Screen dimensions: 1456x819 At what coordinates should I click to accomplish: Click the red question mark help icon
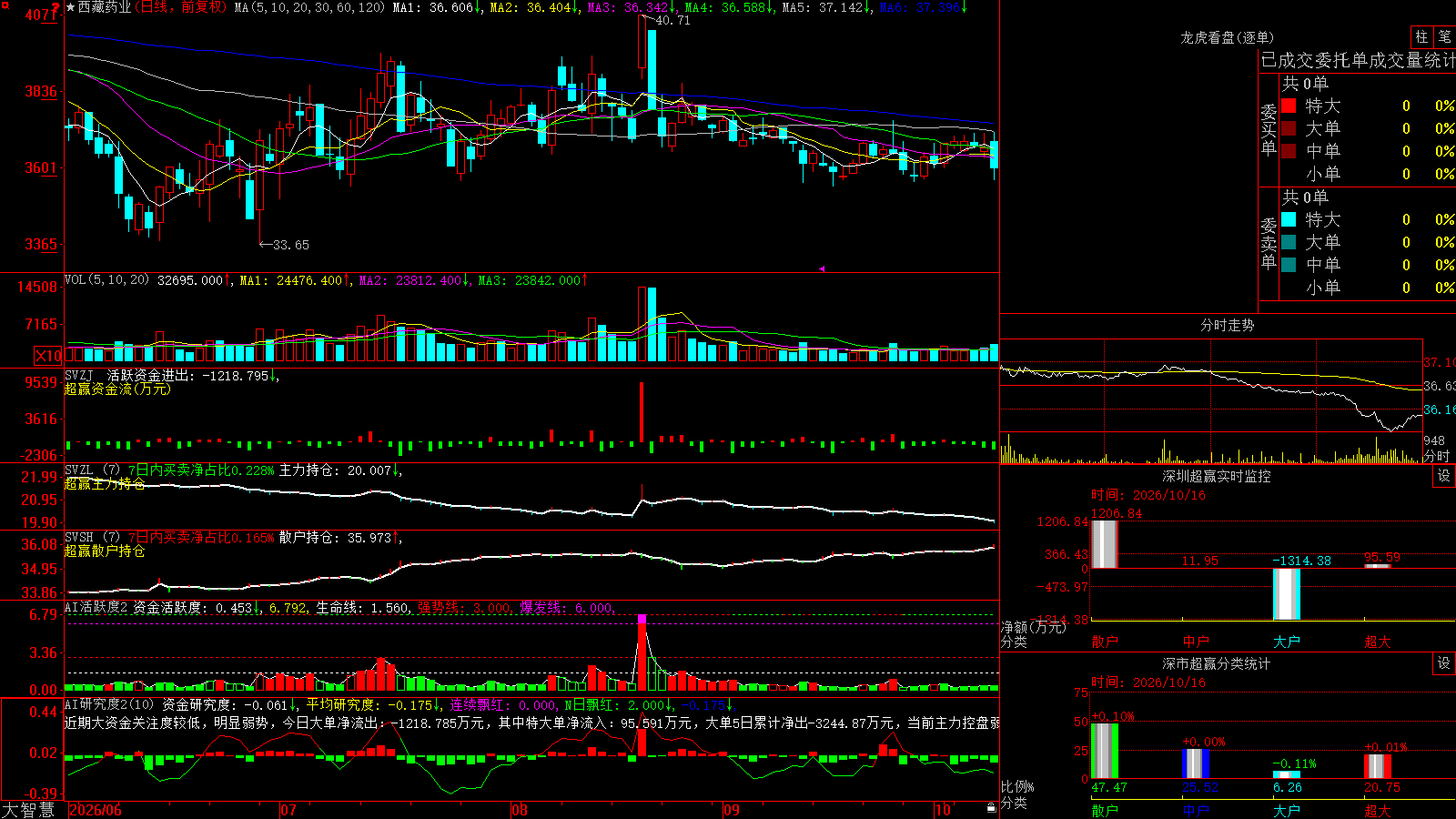(x=56, y=6)
